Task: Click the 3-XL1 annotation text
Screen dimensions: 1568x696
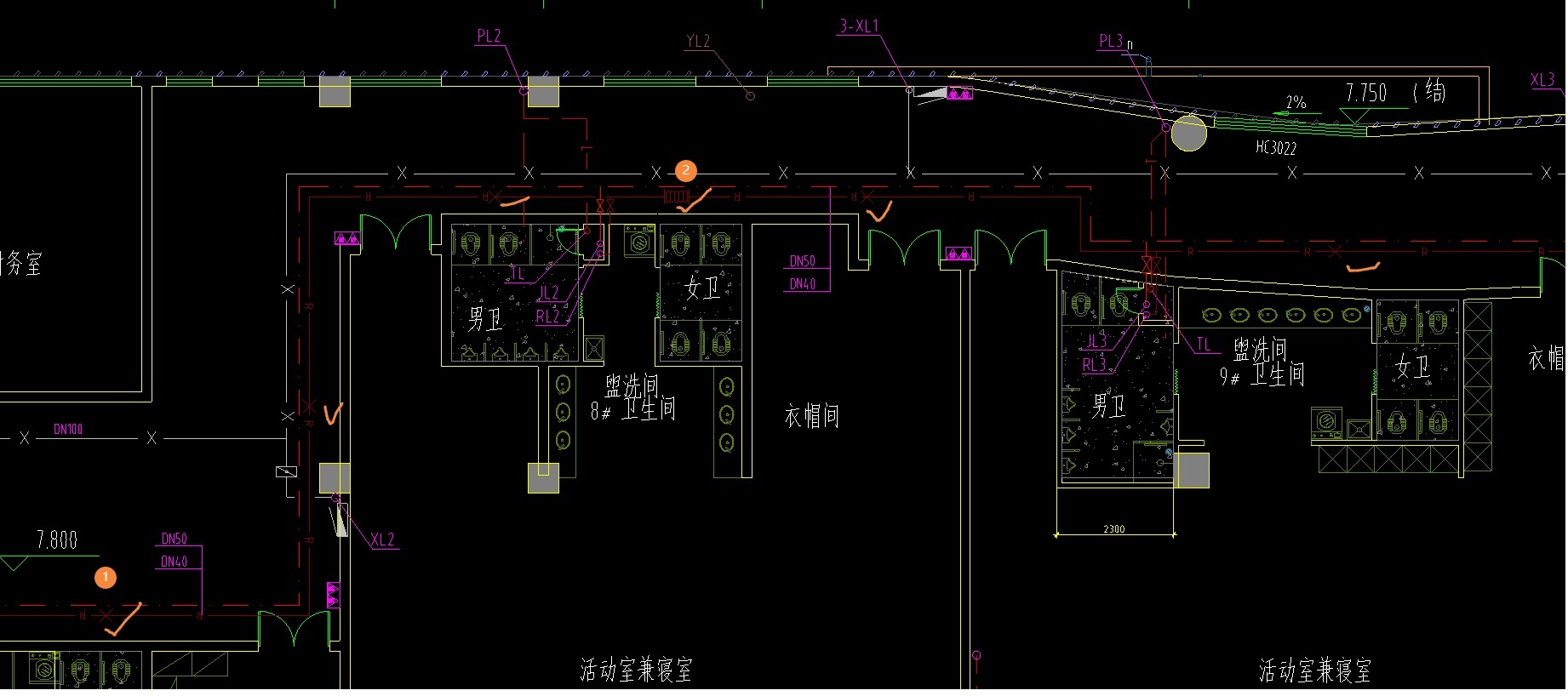Action: pos(858,26)
